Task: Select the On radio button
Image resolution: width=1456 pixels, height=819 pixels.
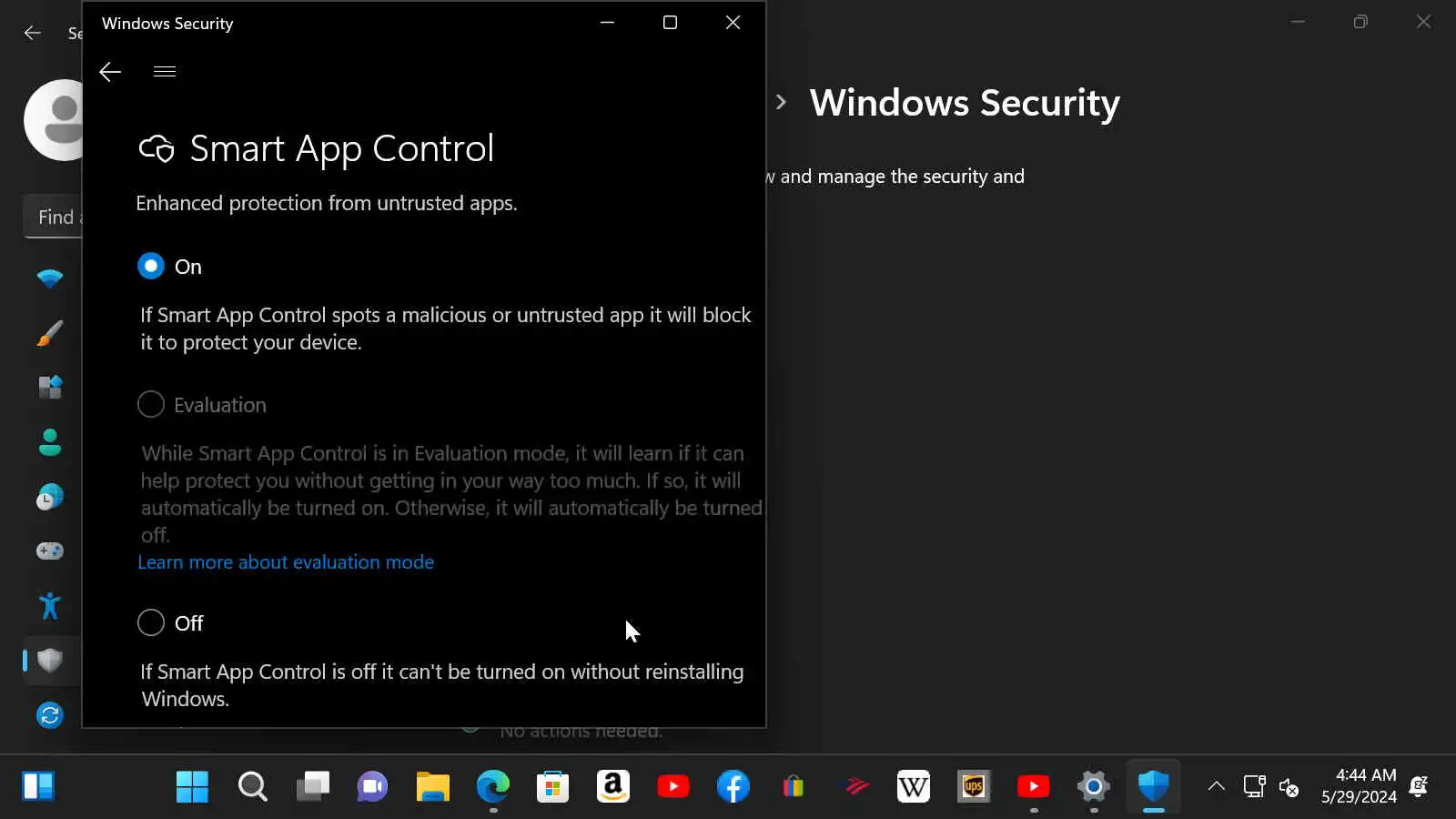Action: (x=151, y=266)
